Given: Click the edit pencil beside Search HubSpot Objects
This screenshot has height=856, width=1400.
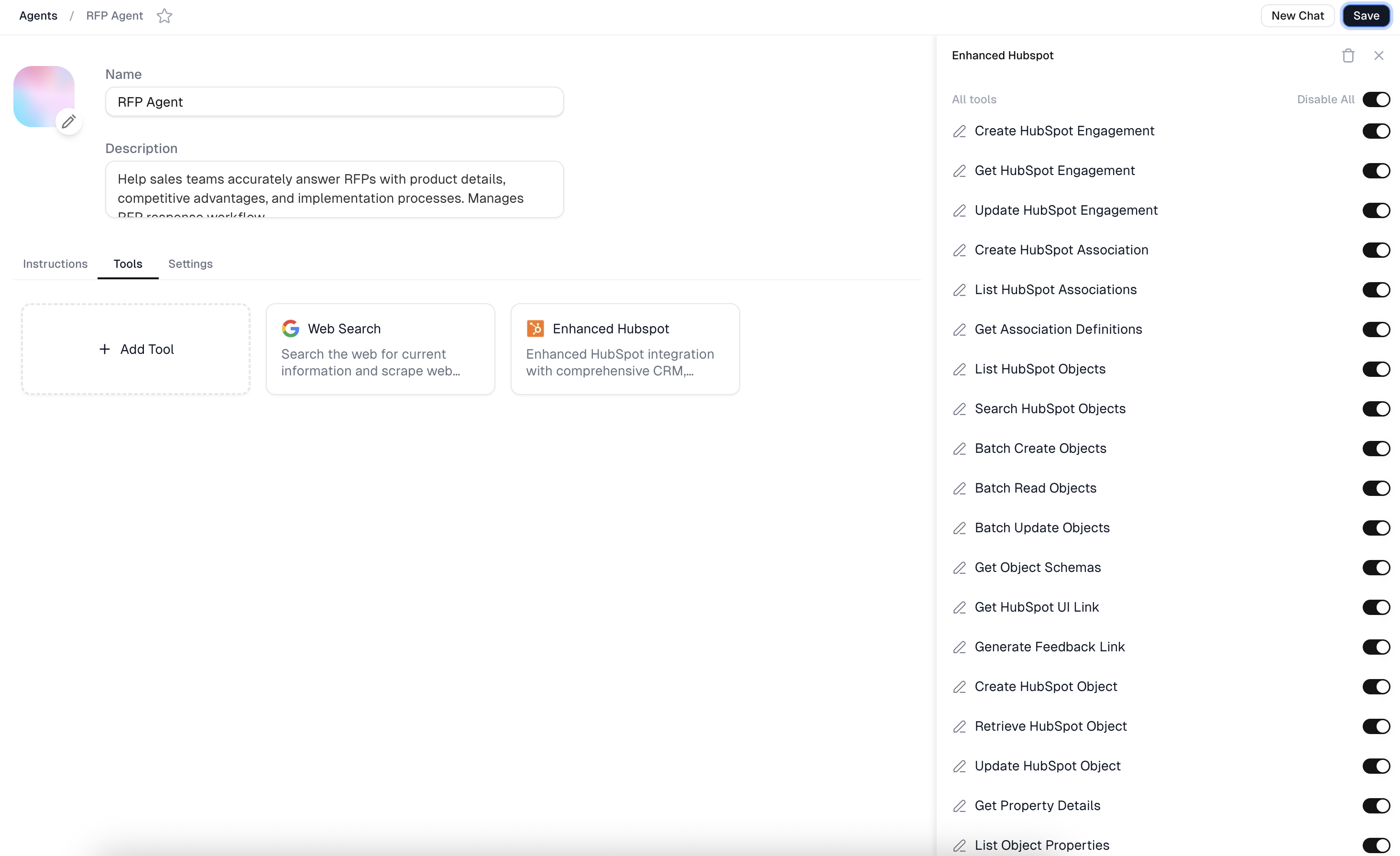Looking at the screenshot, I should tap(959, 409).
